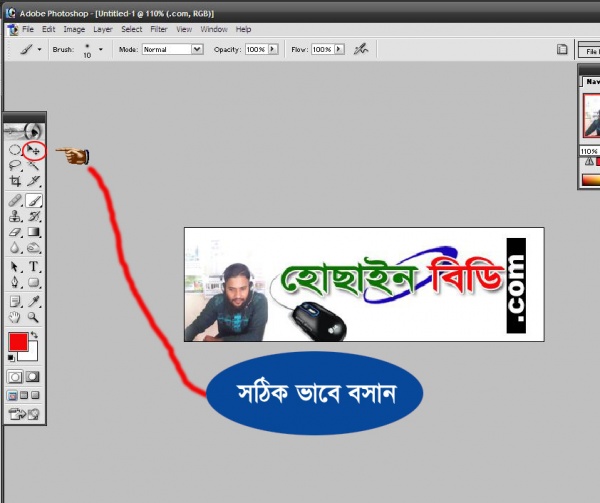600x503 pixels.
Task: Select the Eraser tool
Action: (15, 232)
